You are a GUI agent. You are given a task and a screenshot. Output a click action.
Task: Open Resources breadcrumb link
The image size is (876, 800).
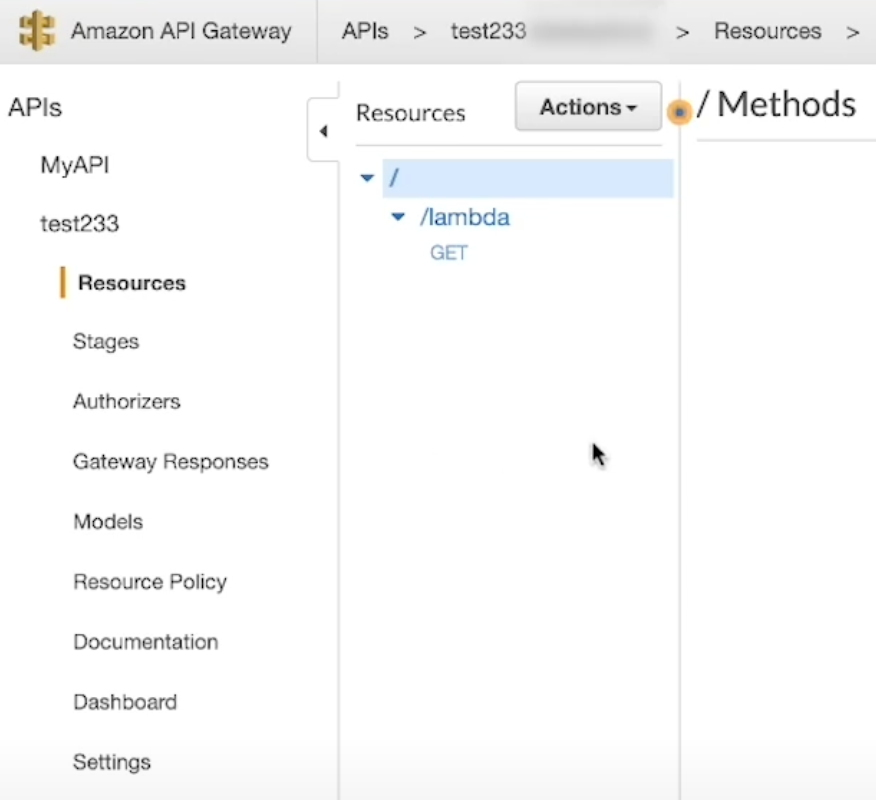pyautogui.click(x=768, y=31)
